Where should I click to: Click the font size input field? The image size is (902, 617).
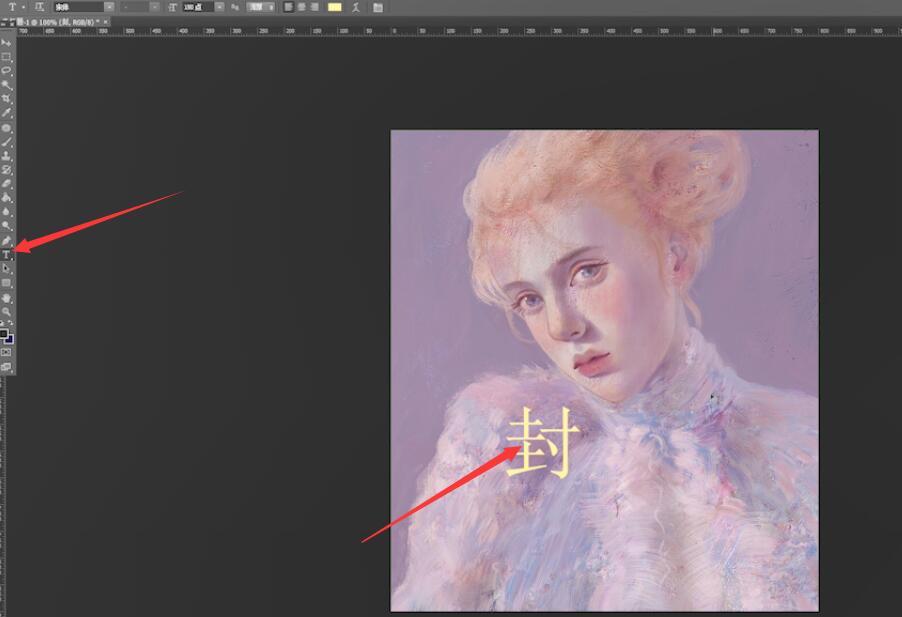198,7
